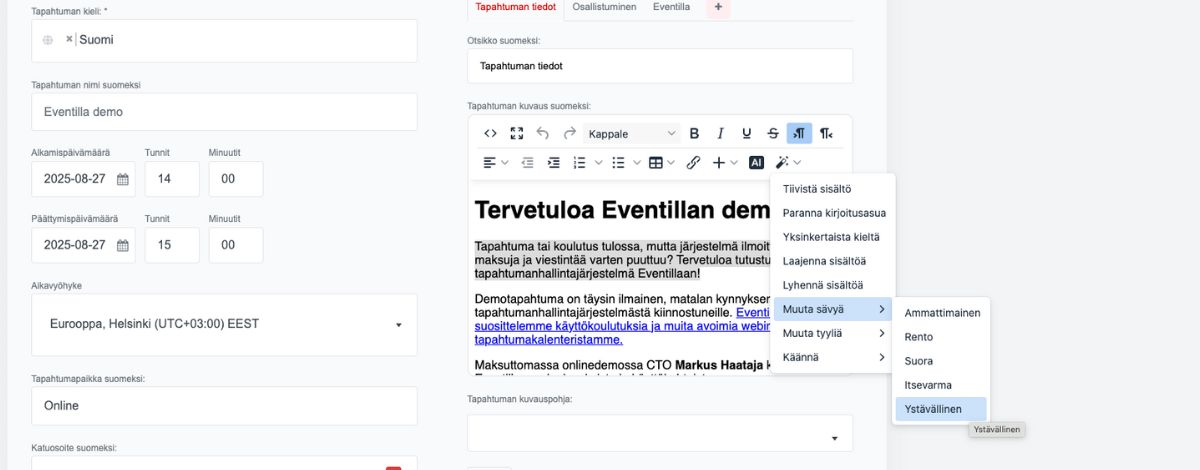Select left-to-right text direction

(x=799, y=133)
